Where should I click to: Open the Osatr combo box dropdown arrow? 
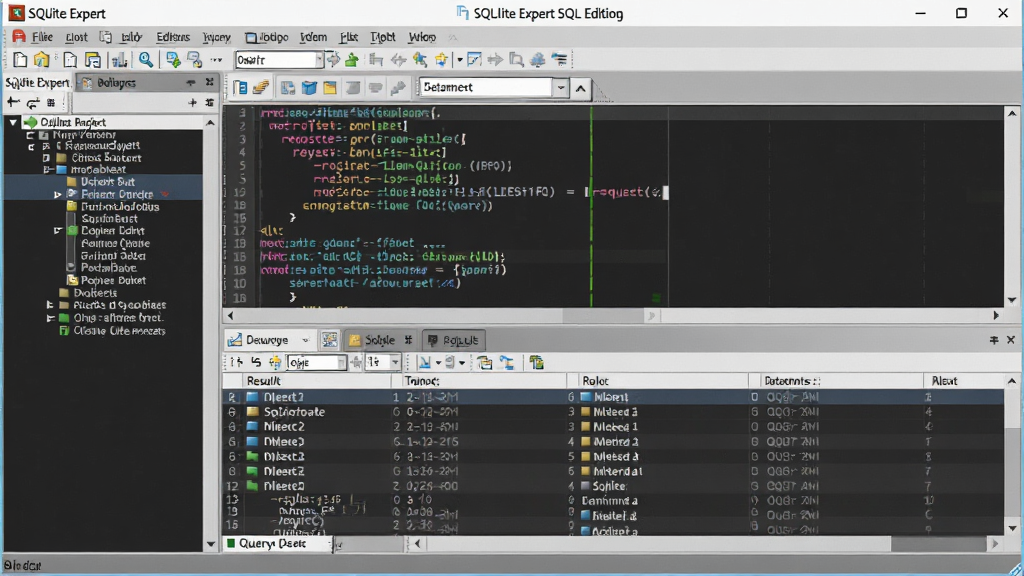(319, 60)
